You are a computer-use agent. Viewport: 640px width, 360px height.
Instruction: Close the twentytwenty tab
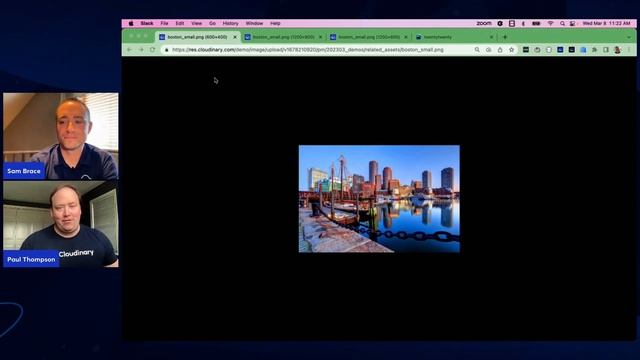[x=491, y=37]
